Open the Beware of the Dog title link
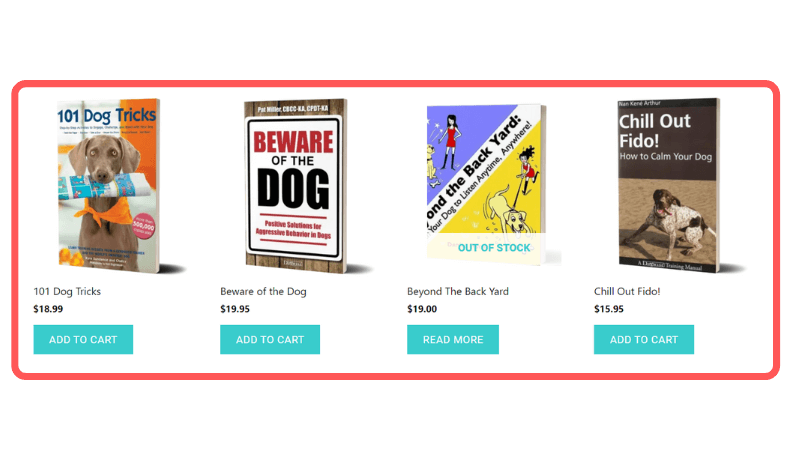This screenshot has height=450, width=800. tap(263, 291)
